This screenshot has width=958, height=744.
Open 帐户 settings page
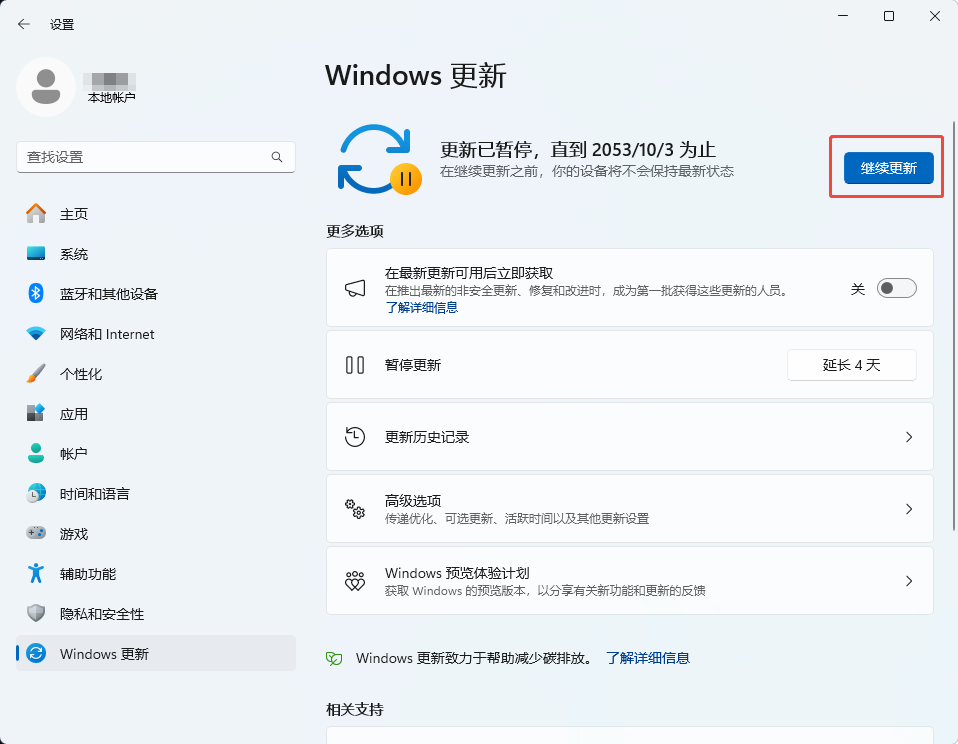tap(156, 453)
